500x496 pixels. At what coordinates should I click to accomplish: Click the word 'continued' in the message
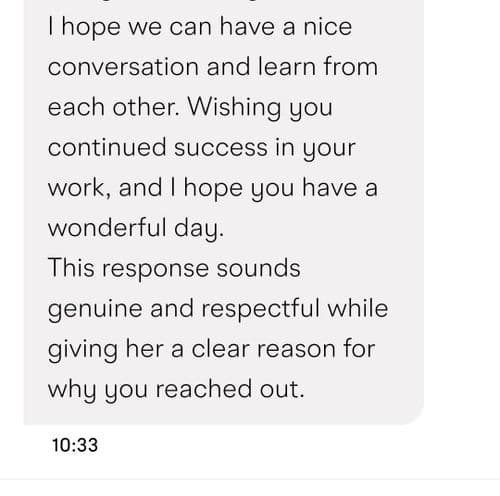click(107, 147)
